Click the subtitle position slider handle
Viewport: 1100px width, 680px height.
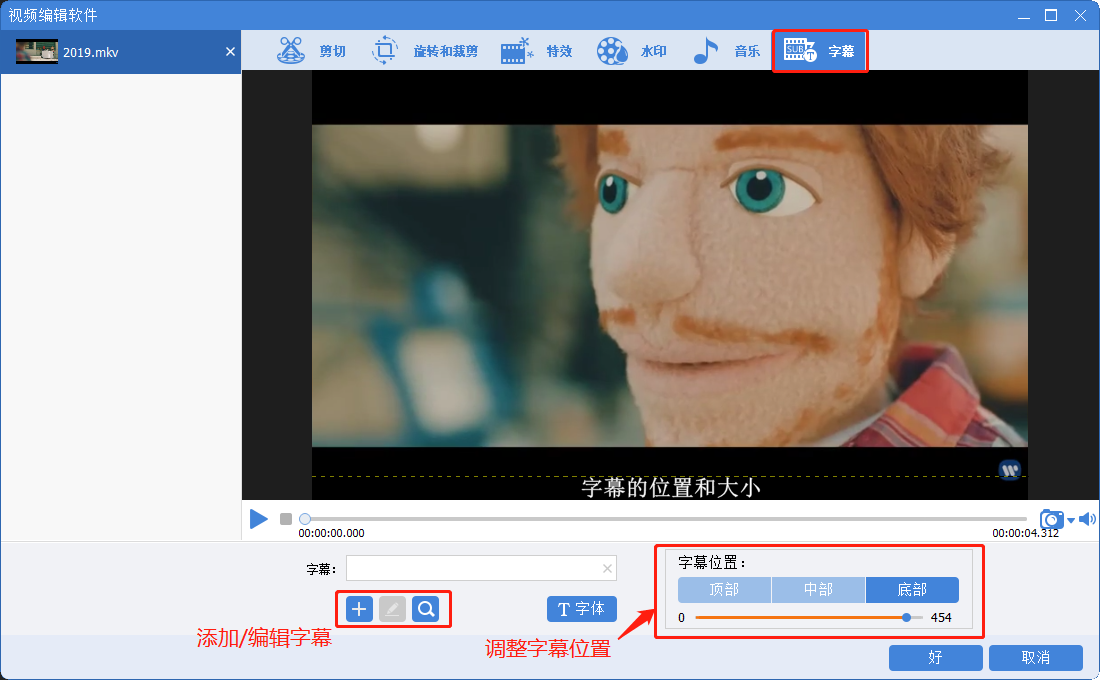tap(906, 618)
